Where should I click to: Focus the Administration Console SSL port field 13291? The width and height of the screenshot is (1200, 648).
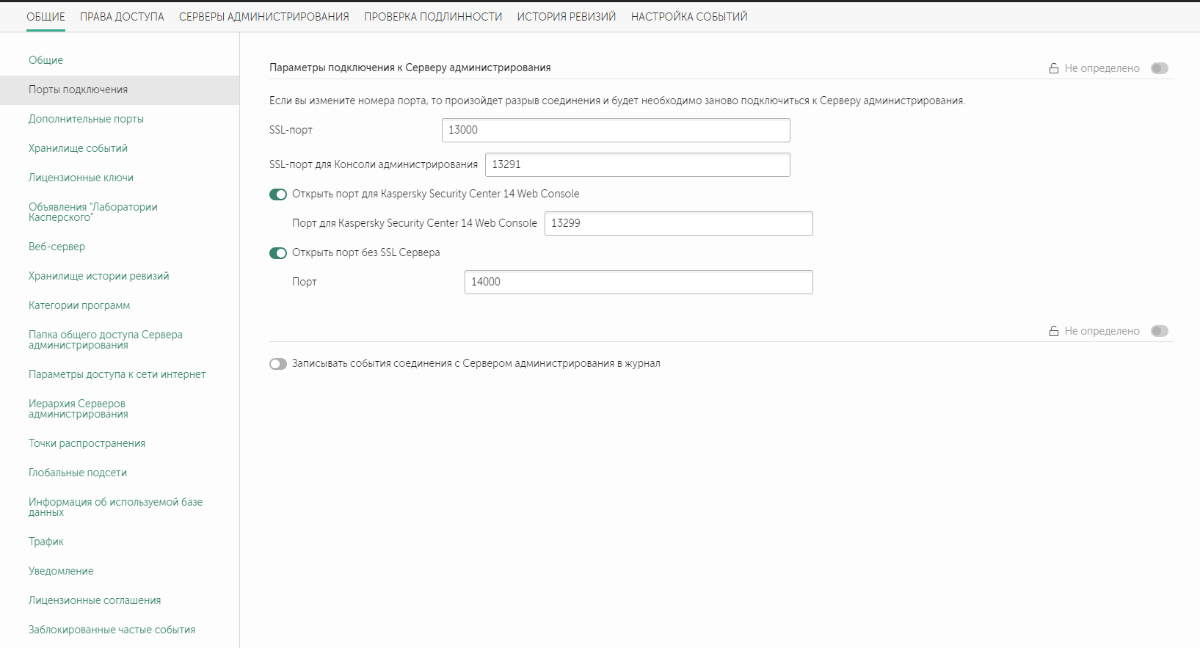coord(637,165)
